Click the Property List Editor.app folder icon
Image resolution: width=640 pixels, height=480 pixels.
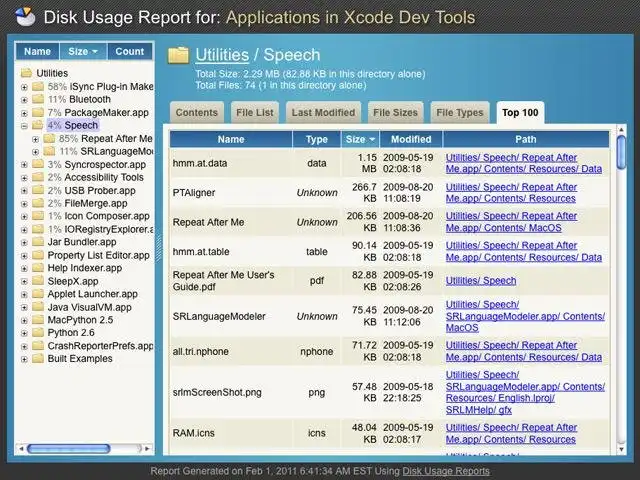[38, 255]
